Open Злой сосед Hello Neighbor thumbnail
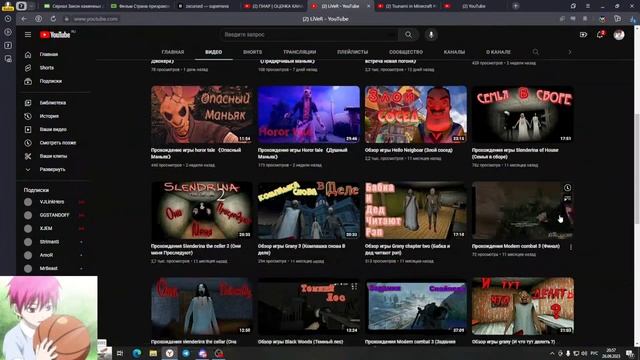This screenshot has width=640, height=360. pos(416,114)
